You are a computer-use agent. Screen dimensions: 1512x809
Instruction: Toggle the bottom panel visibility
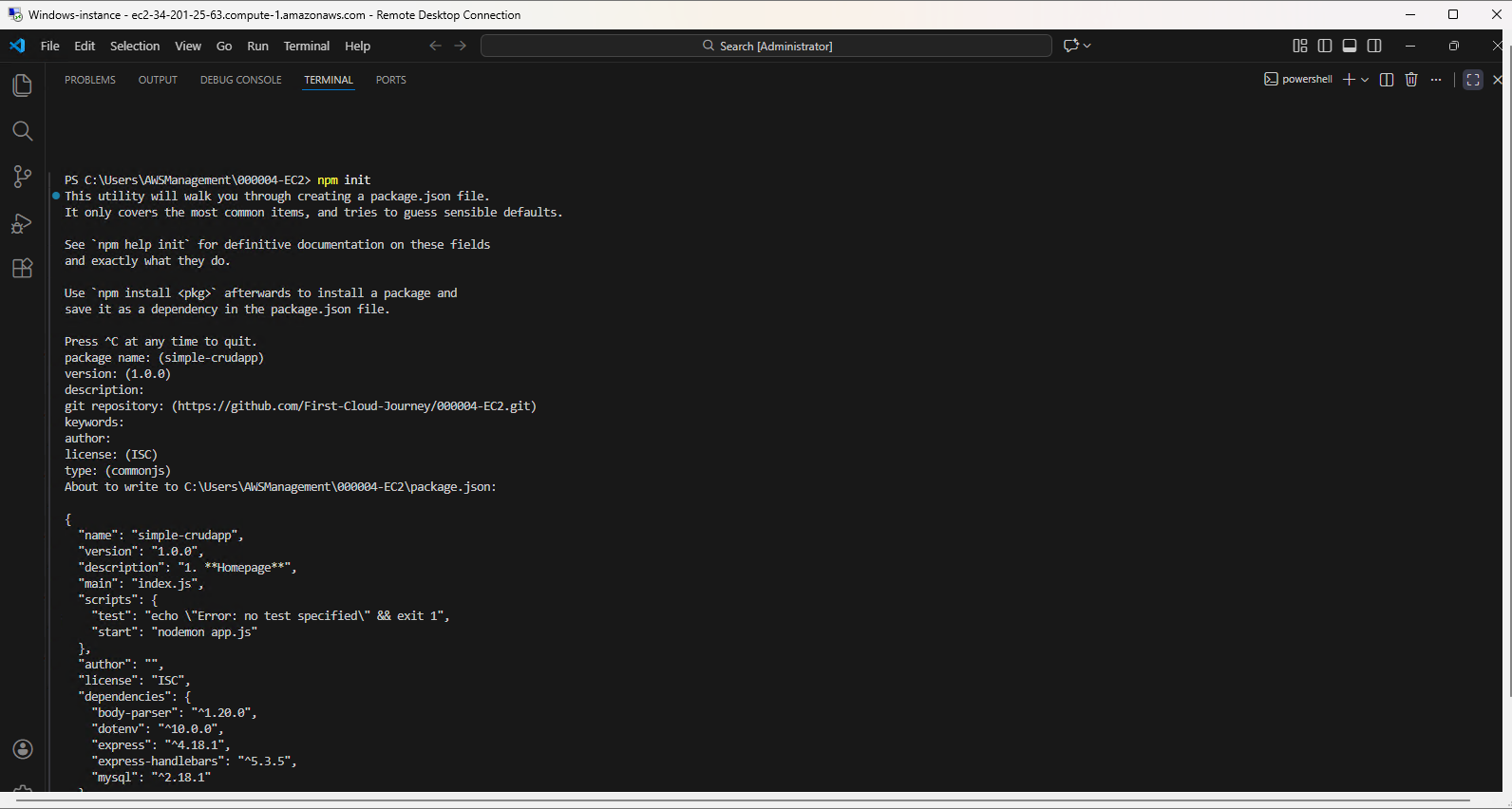1350,46
